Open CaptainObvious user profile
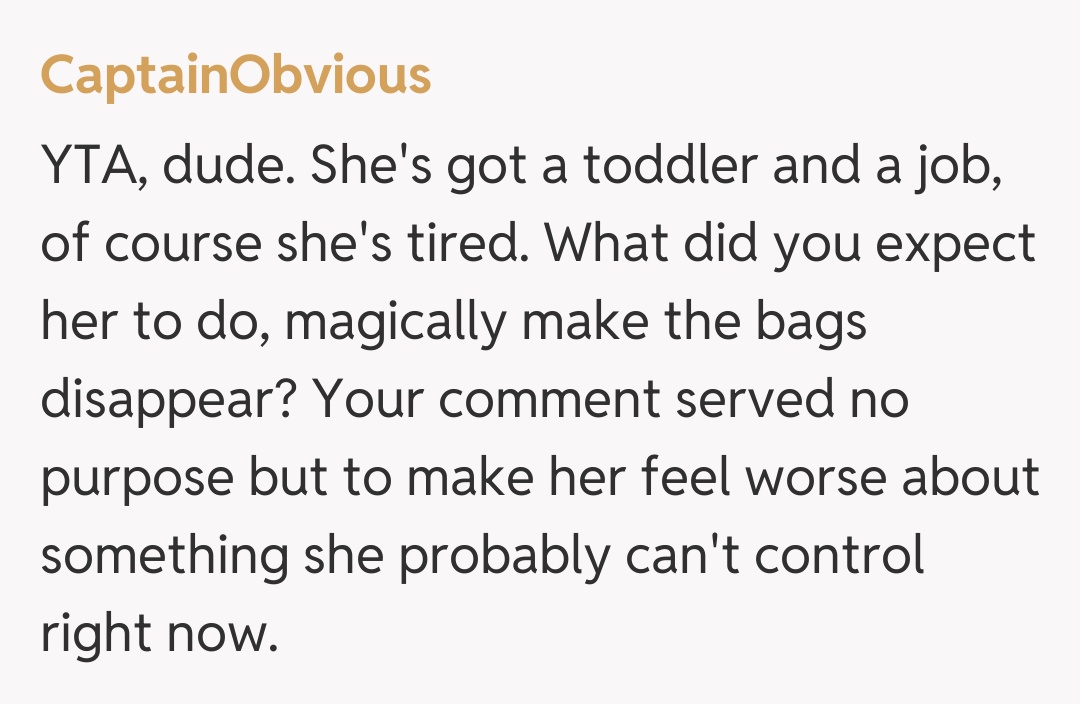Viewport: 1080px width, 704px height. point(235,76)
